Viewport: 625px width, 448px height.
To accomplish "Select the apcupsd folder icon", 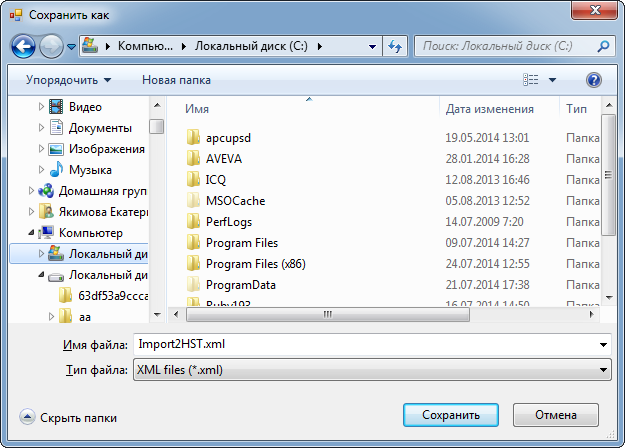I will pyautogui.click(x=194, y=138).
